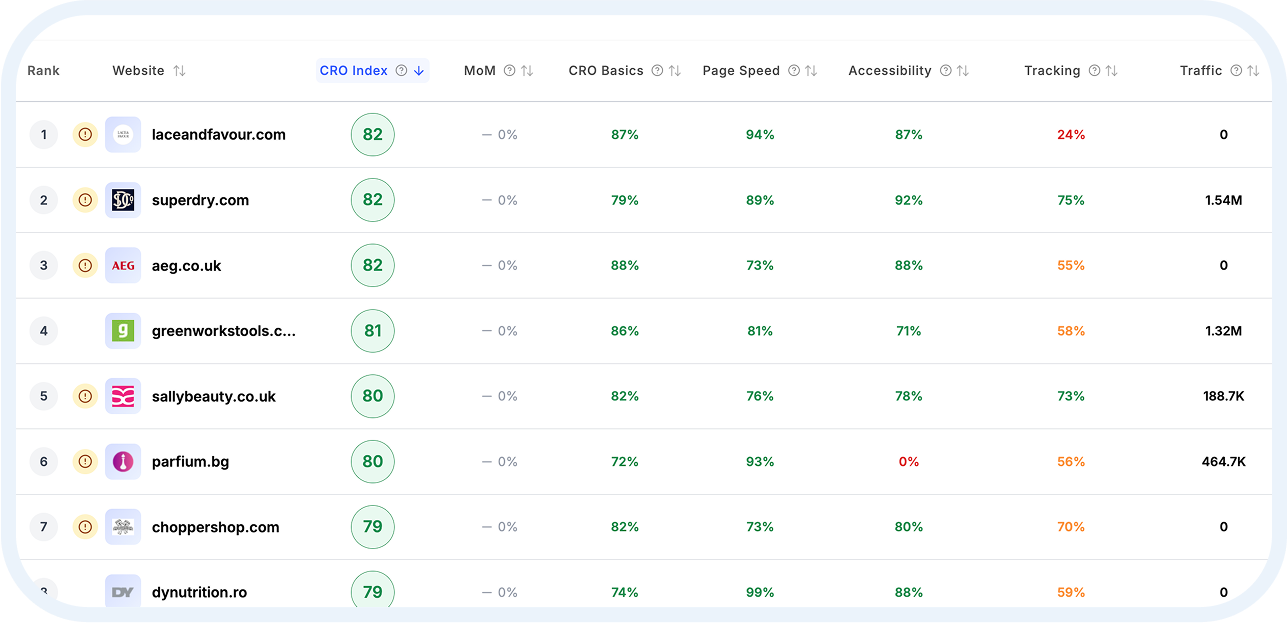Click the warning icon beside parfium.bg

click(85, 461)
